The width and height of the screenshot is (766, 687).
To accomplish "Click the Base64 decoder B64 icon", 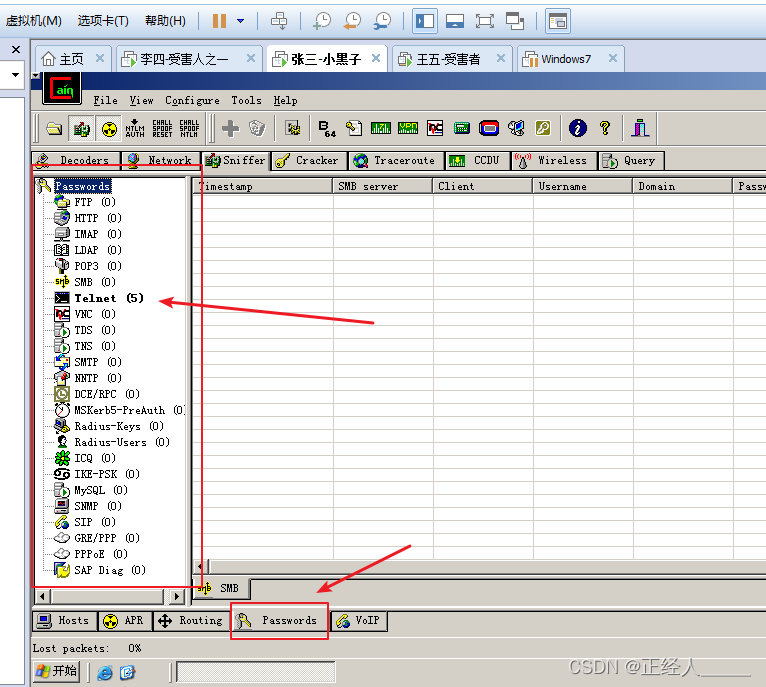I will pos(326,129).
